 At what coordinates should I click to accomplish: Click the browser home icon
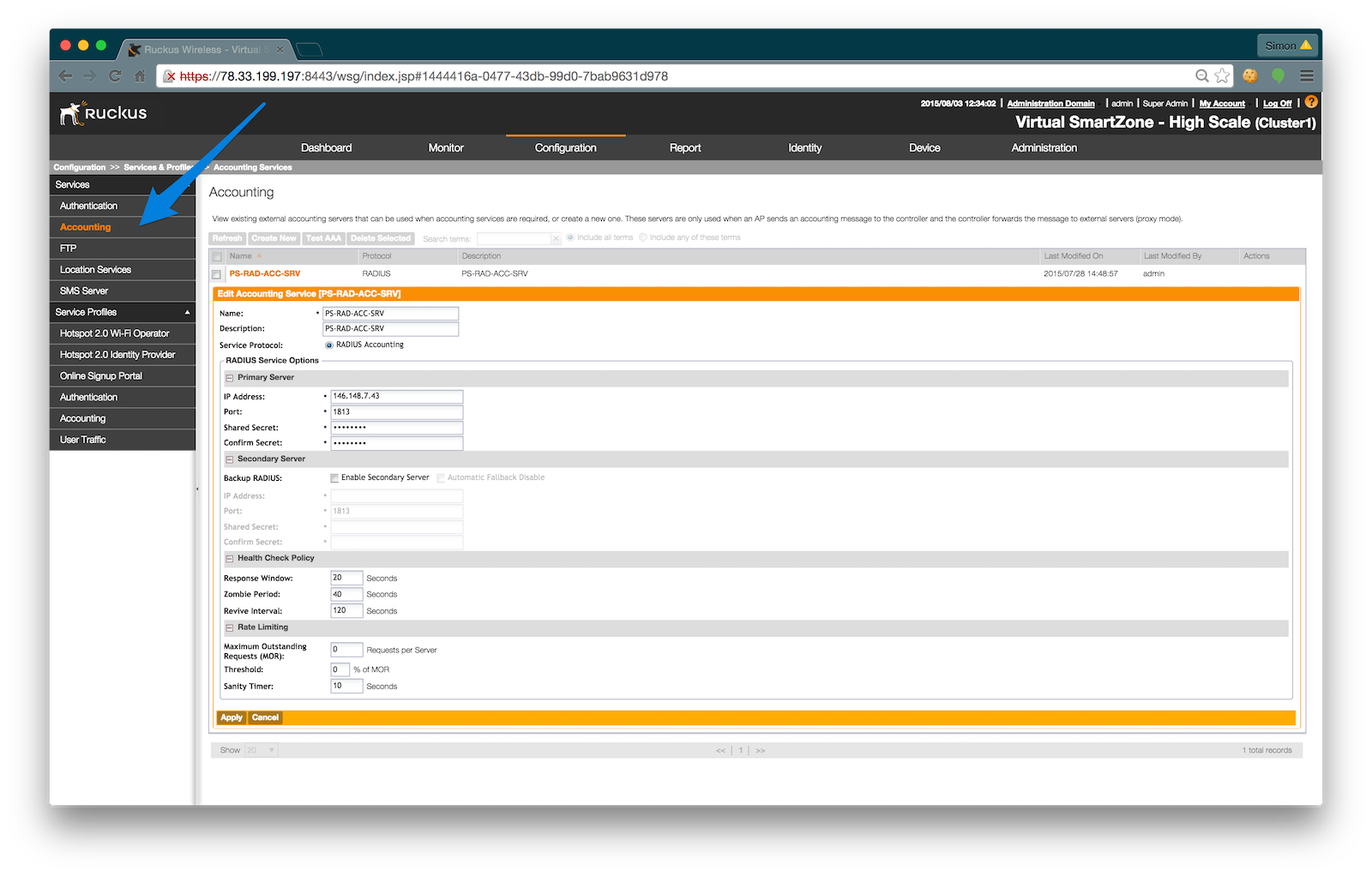tap(140, 76)
